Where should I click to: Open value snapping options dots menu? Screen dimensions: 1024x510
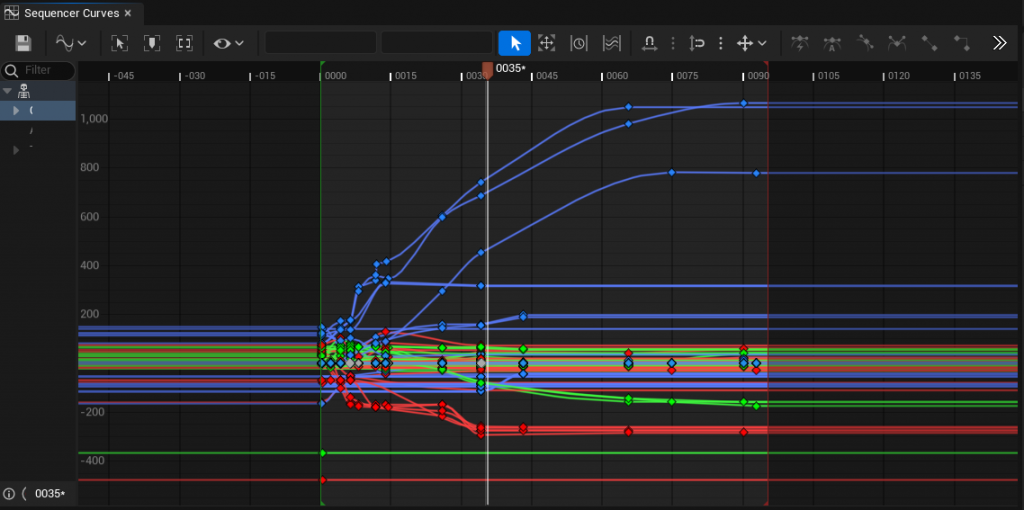click(720, 43)
